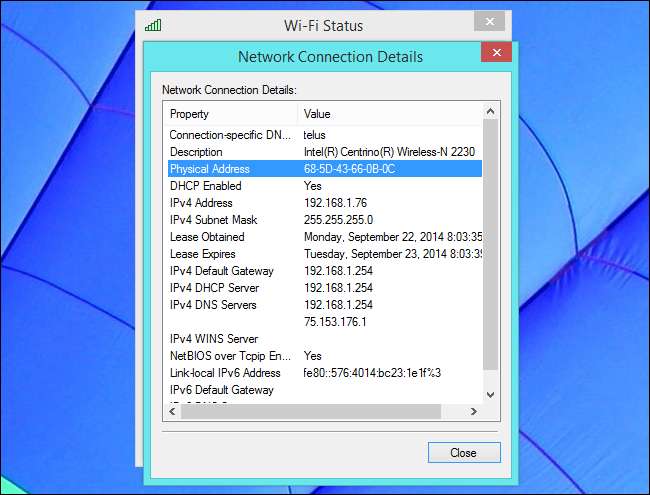The height and width of the screenshot is (495, 650).
Task: Click the vertical scrollbar thumb
Action: point(490,245)
